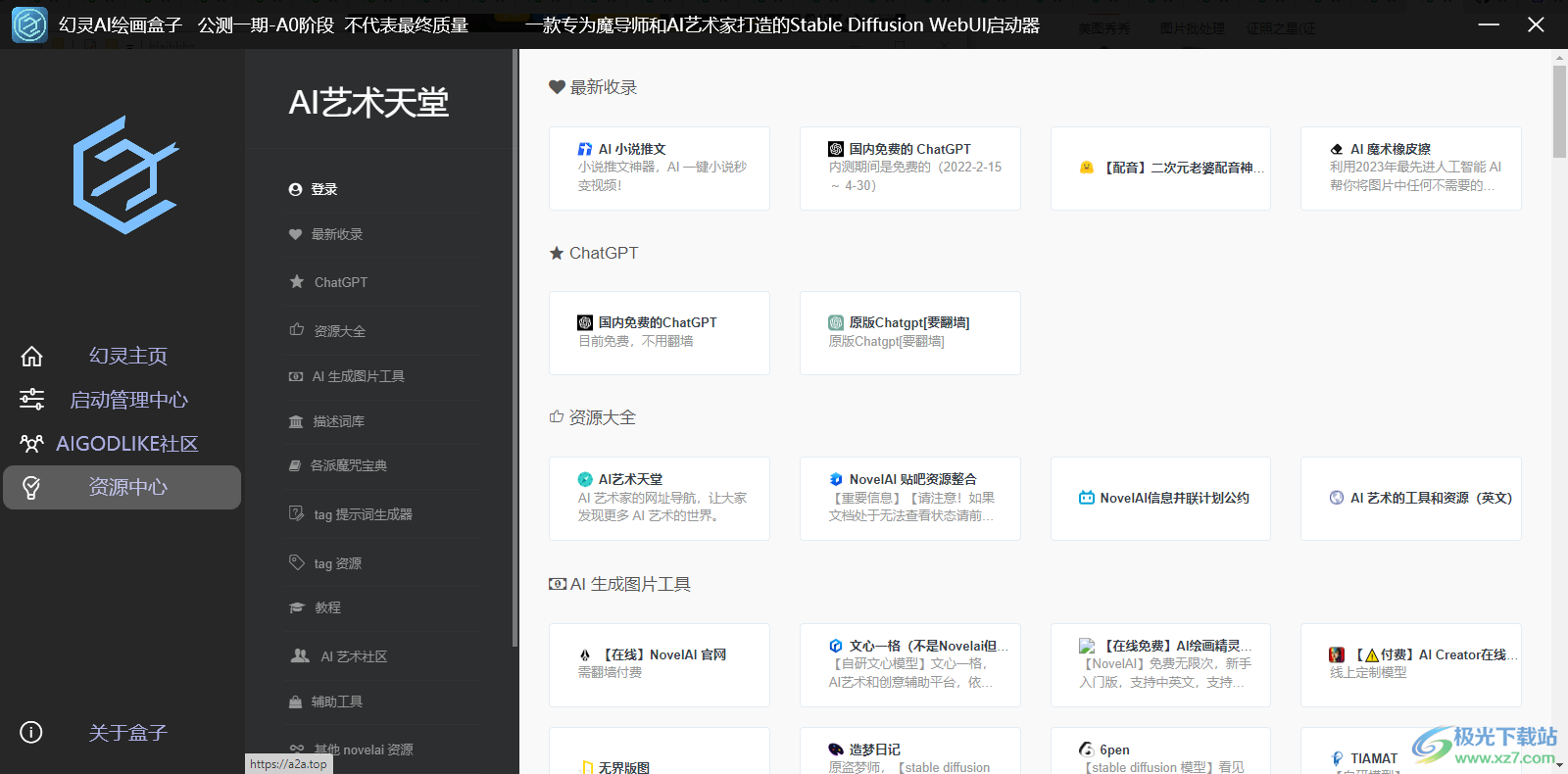Screen dimensions: 1568x774
Task: Click the icon on NovelAI 贴吧资源整合 card
Action: point(836,479)
